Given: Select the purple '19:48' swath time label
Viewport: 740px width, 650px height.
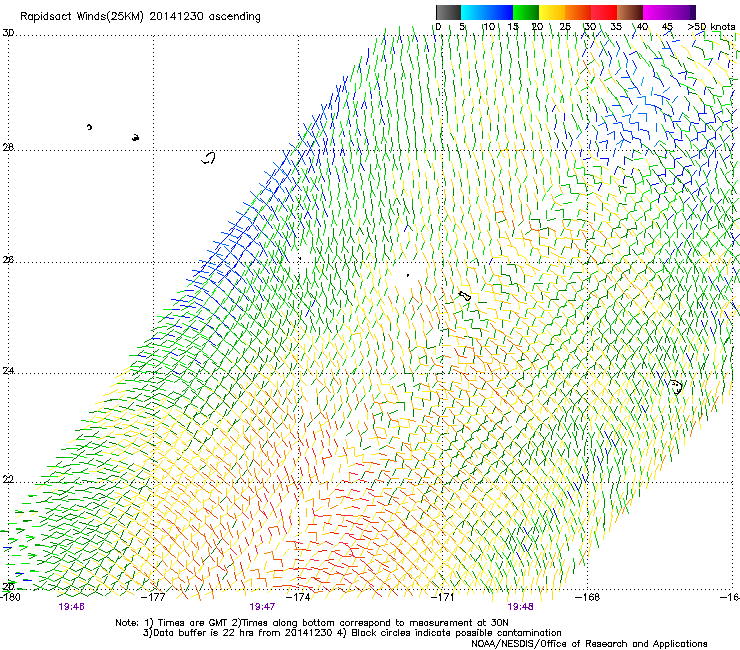Looking at the screenshot, I should click(521, 607).
